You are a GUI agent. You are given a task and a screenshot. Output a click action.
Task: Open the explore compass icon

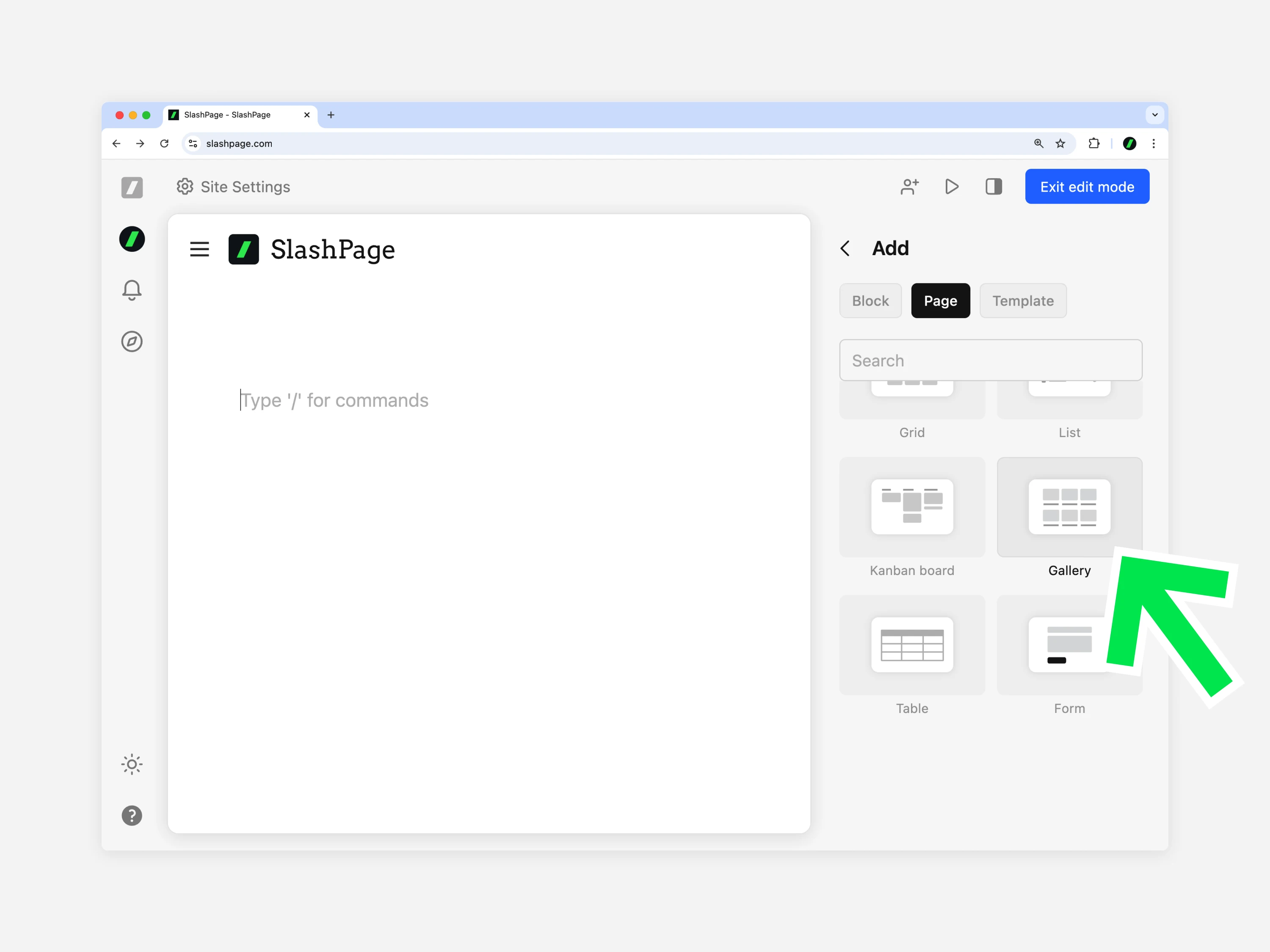132,341
